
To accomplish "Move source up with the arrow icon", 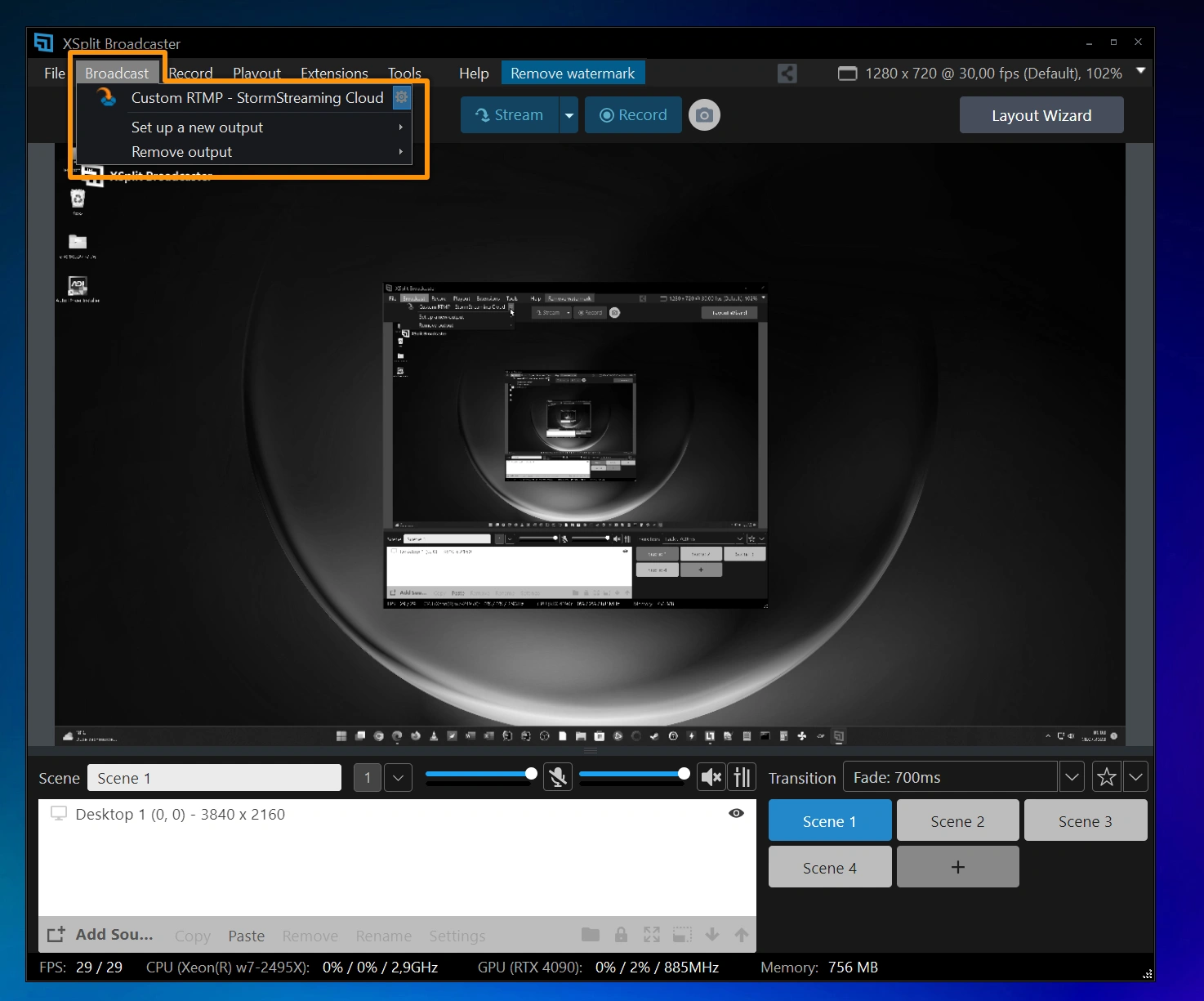I will [x=741, y=935].
